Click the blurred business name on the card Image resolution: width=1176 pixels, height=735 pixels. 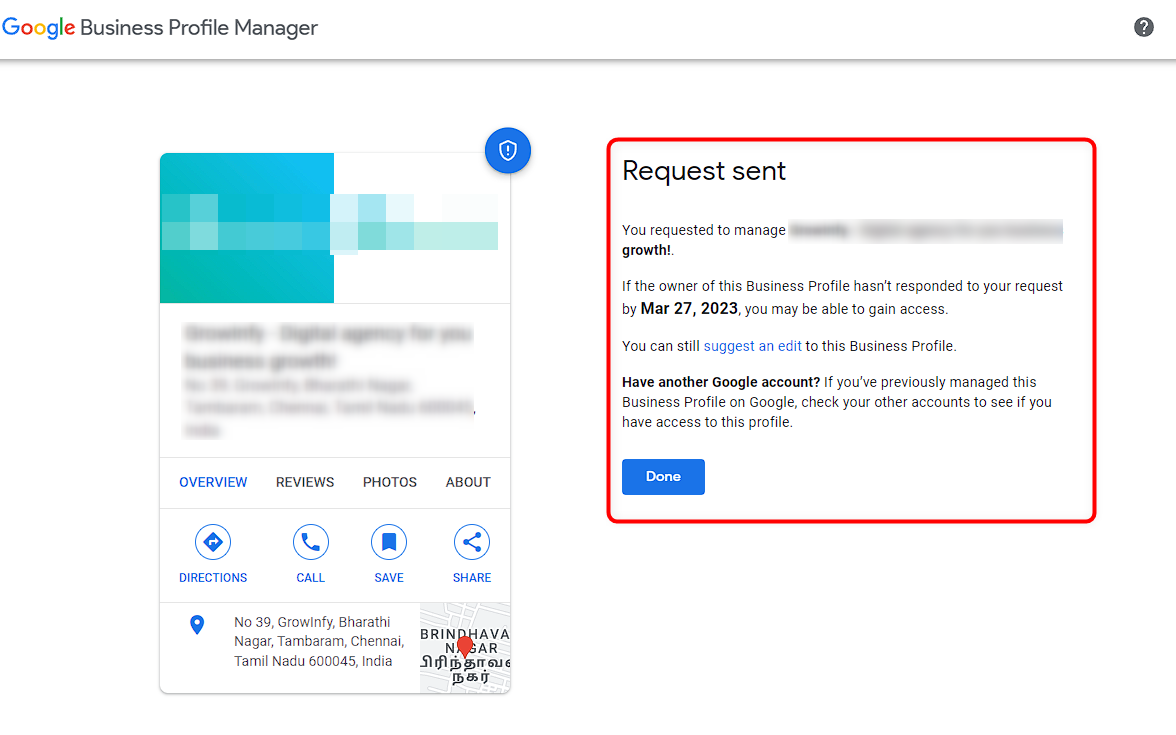(326, 346)
